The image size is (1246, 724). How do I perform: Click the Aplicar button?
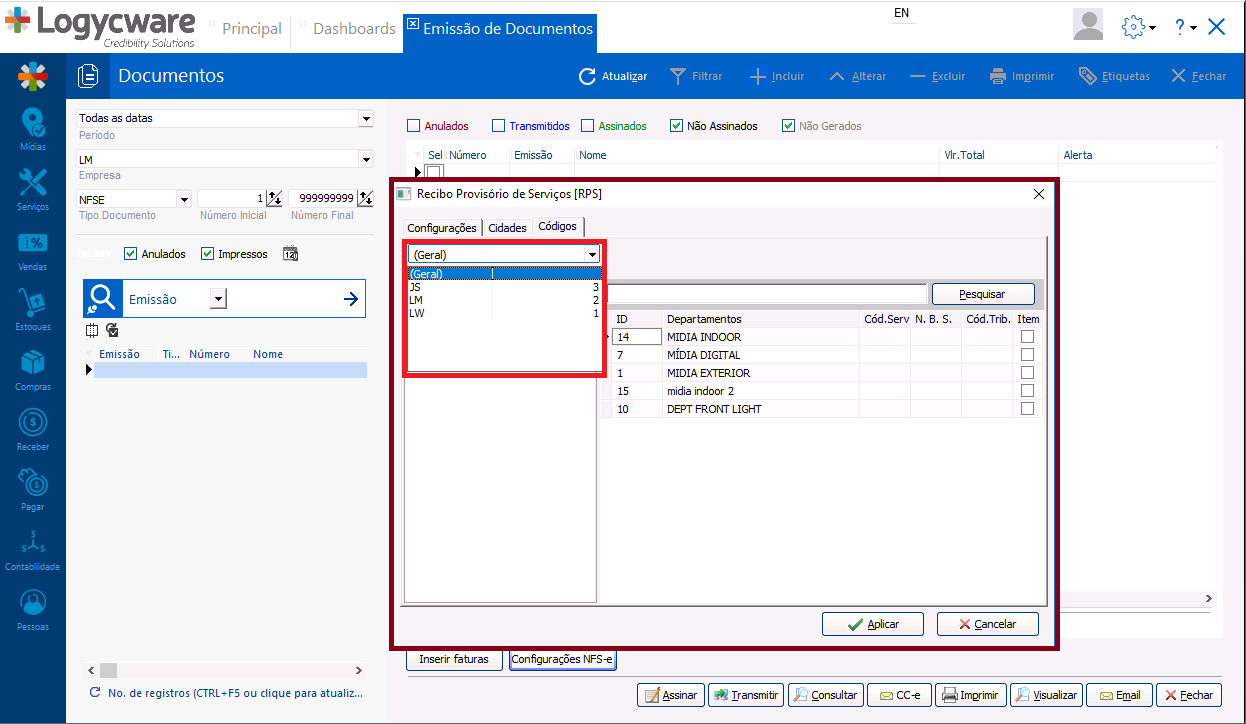point(873,624)
